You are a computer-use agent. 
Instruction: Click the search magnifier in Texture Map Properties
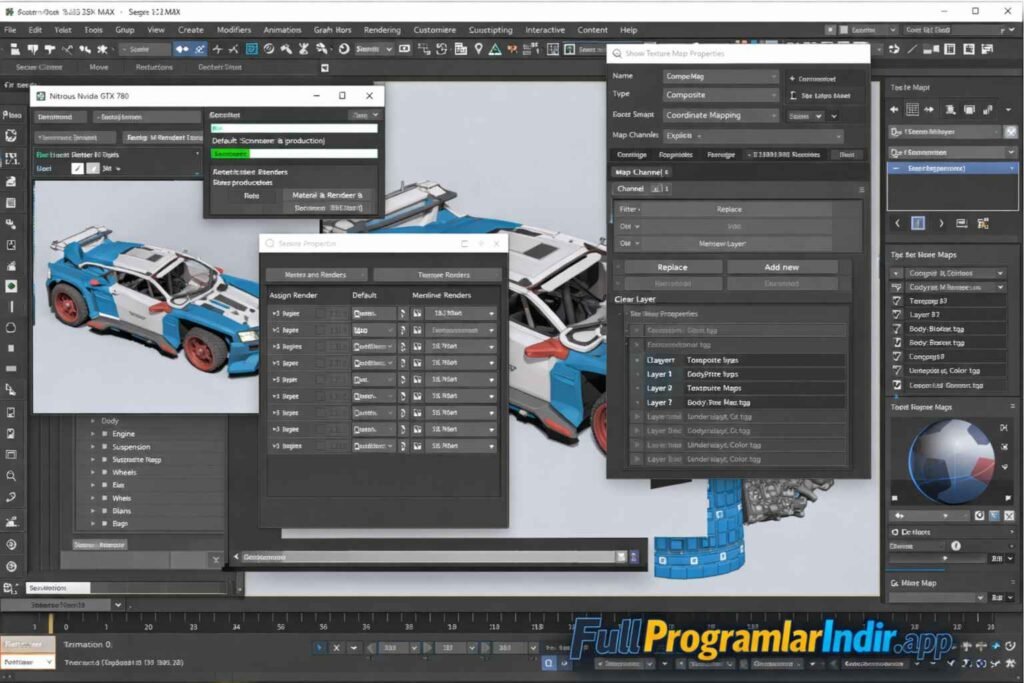[x=616, y=53]
